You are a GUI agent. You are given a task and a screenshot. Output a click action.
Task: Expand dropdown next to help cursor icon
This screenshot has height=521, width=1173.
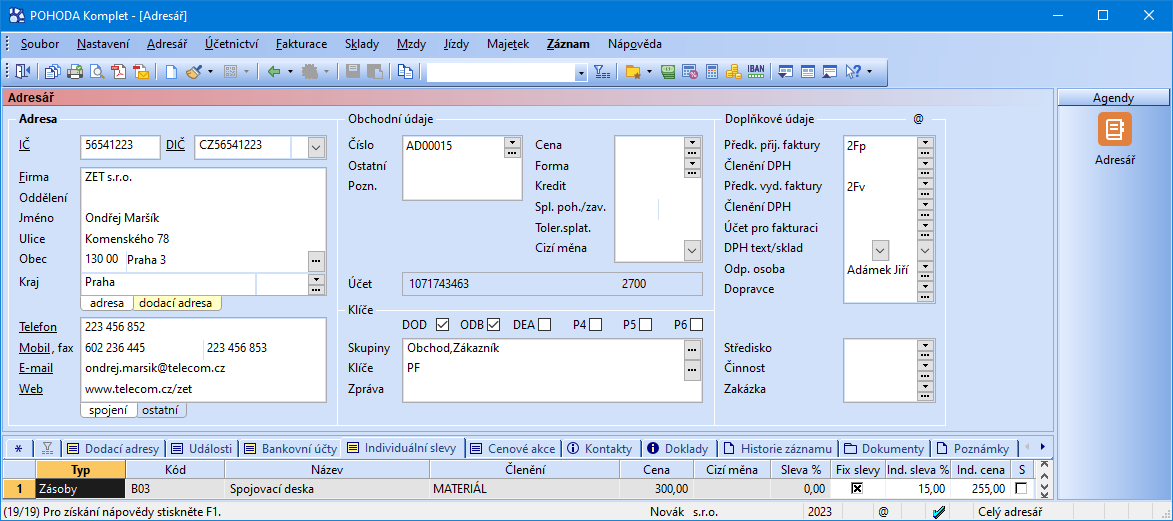pos(868,72)
